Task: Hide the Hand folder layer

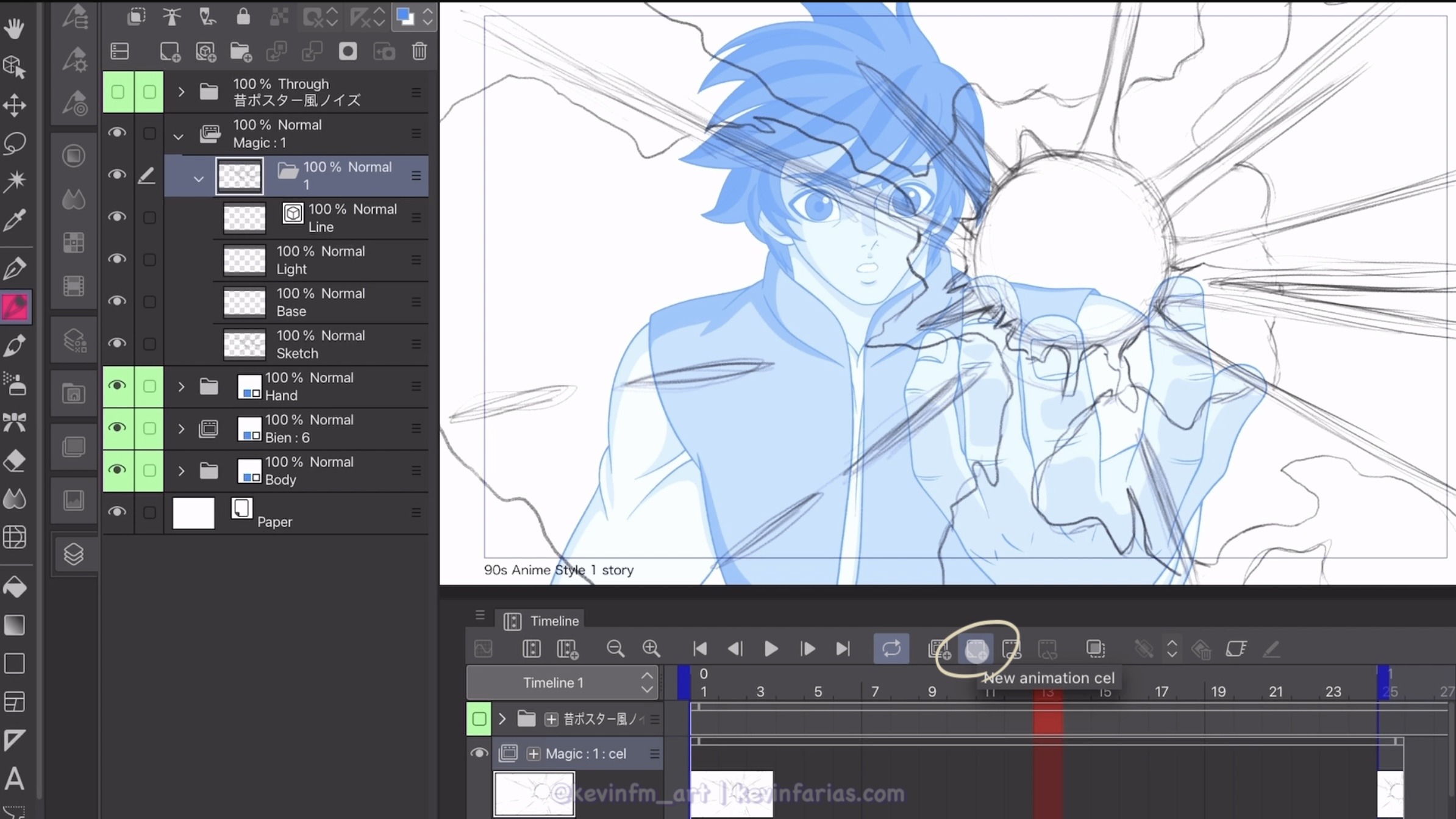Action: pos(117,386)
